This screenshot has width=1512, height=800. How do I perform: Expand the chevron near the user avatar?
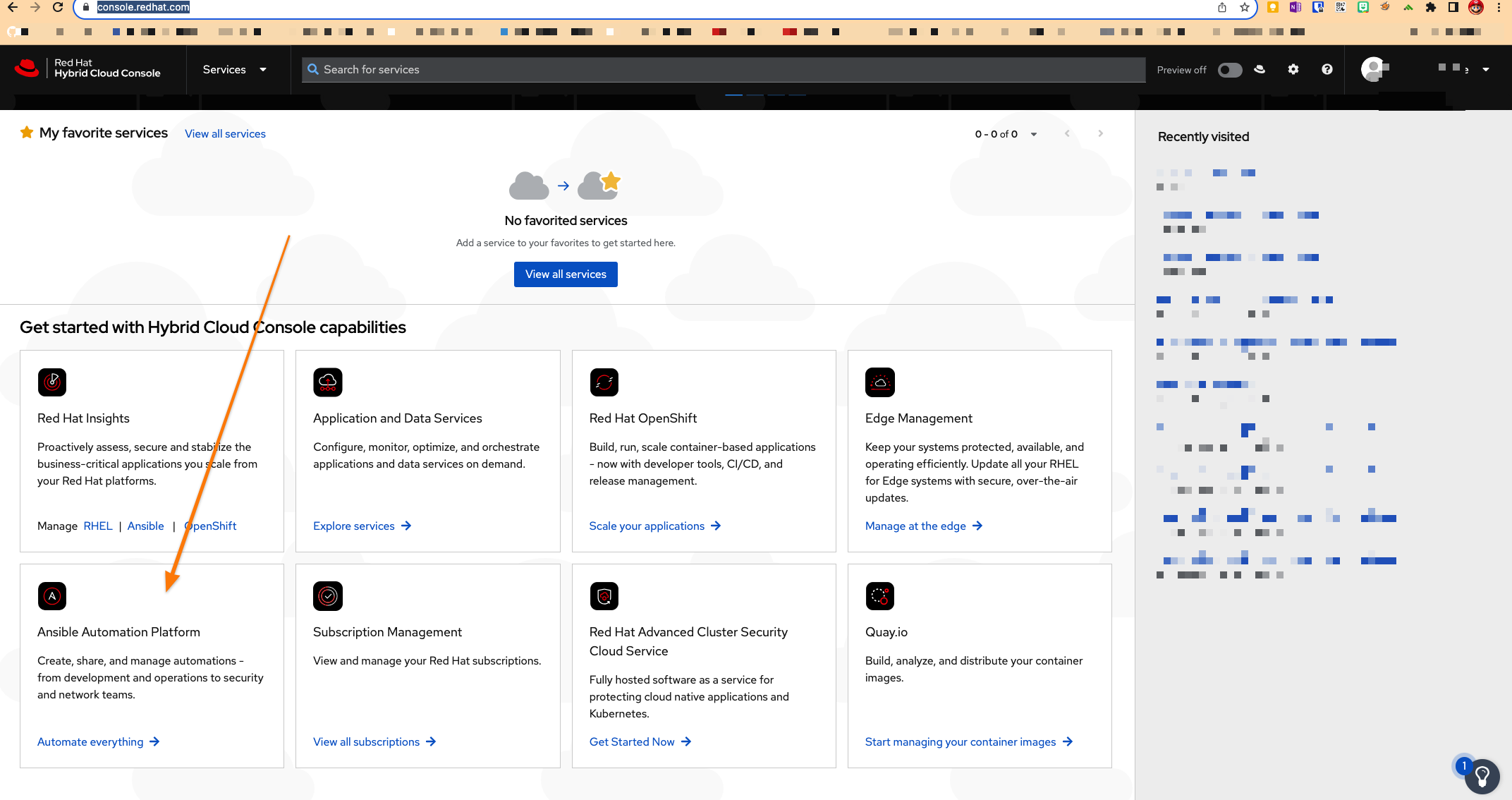[1486, 70]
